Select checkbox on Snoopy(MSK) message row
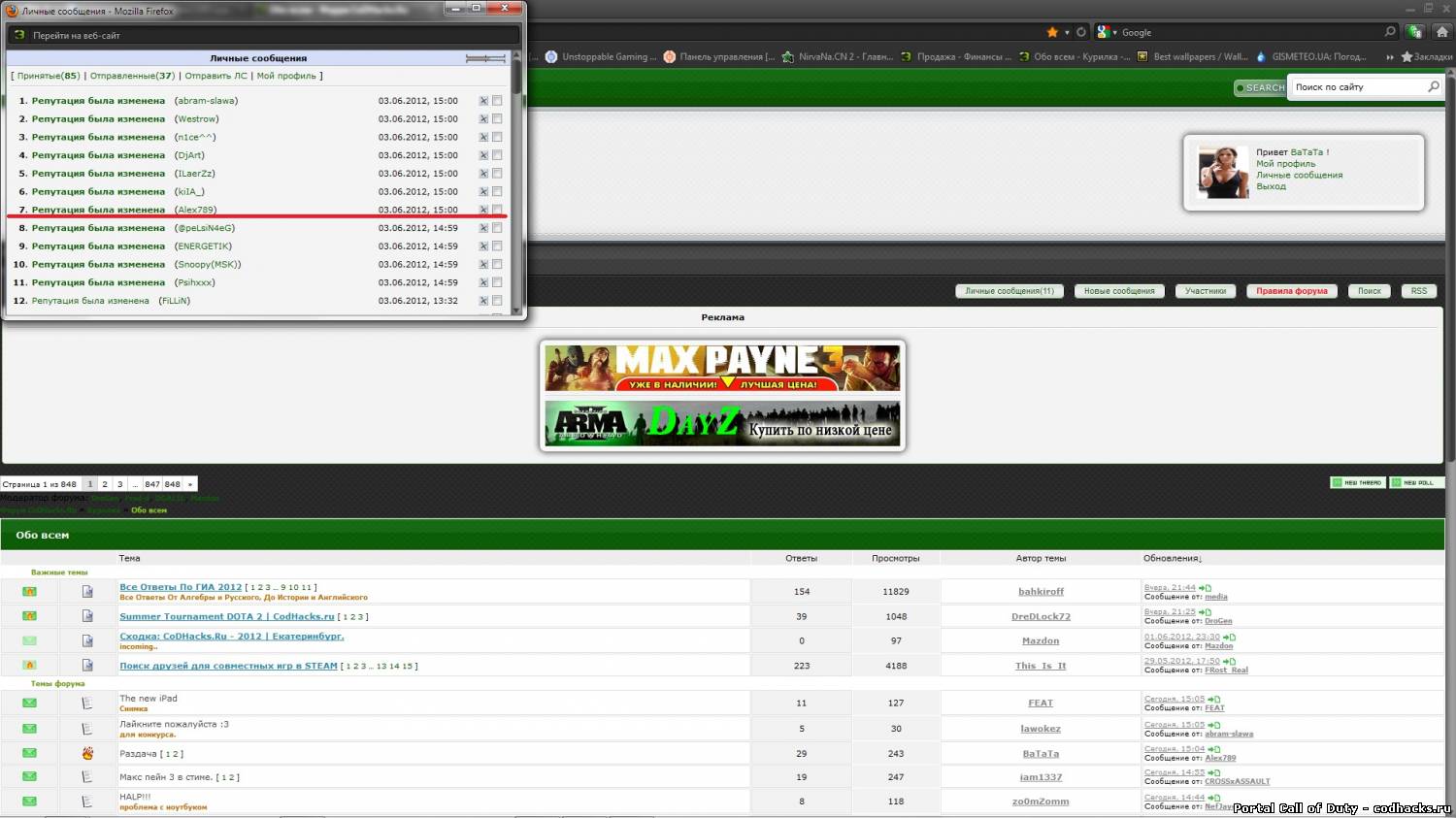The width and height of the screenshot is (1456, 818). (x=497, y=264)
